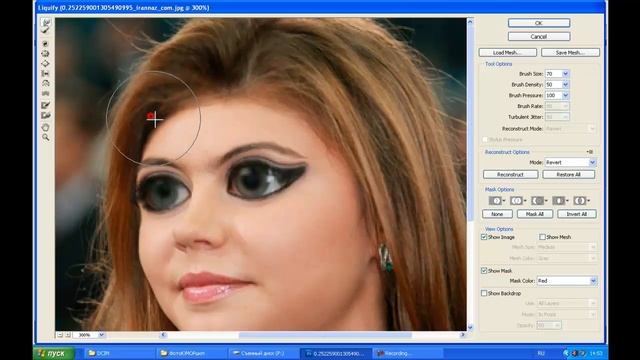Image resolution: width=640 pixels, height=360 pixels.
Task: Click the Reconstruct button
Action: [x=510, y=175]
